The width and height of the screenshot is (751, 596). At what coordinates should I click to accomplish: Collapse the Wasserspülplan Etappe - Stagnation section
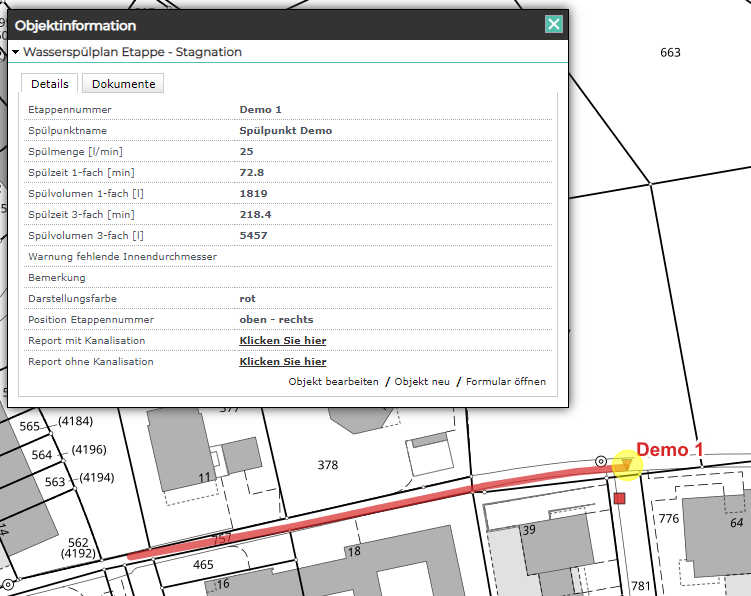click(x=16, y=52)
